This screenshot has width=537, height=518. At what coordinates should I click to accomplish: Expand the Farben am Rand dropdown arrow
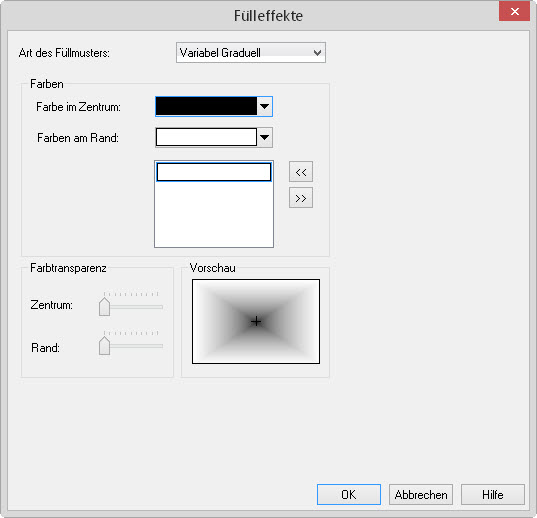point(264,137)
